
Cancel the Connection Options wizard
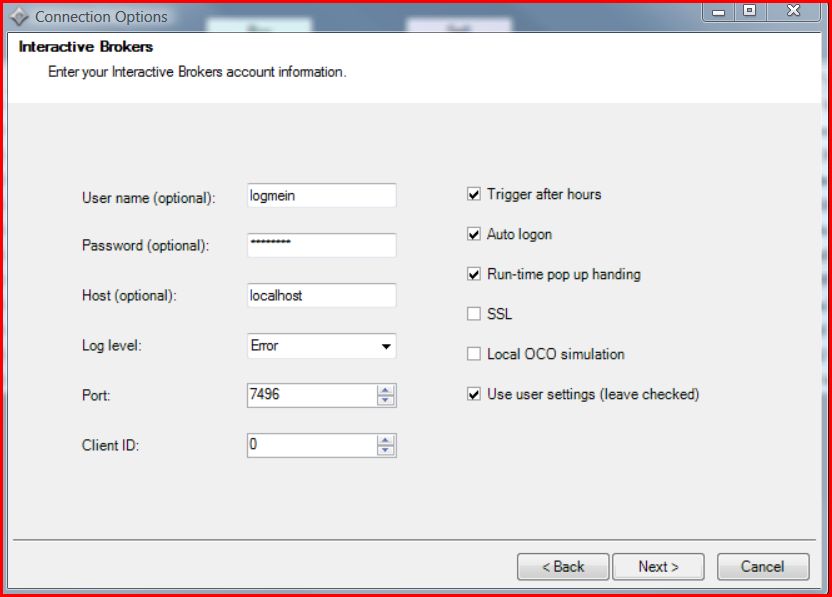click(763, 567)
